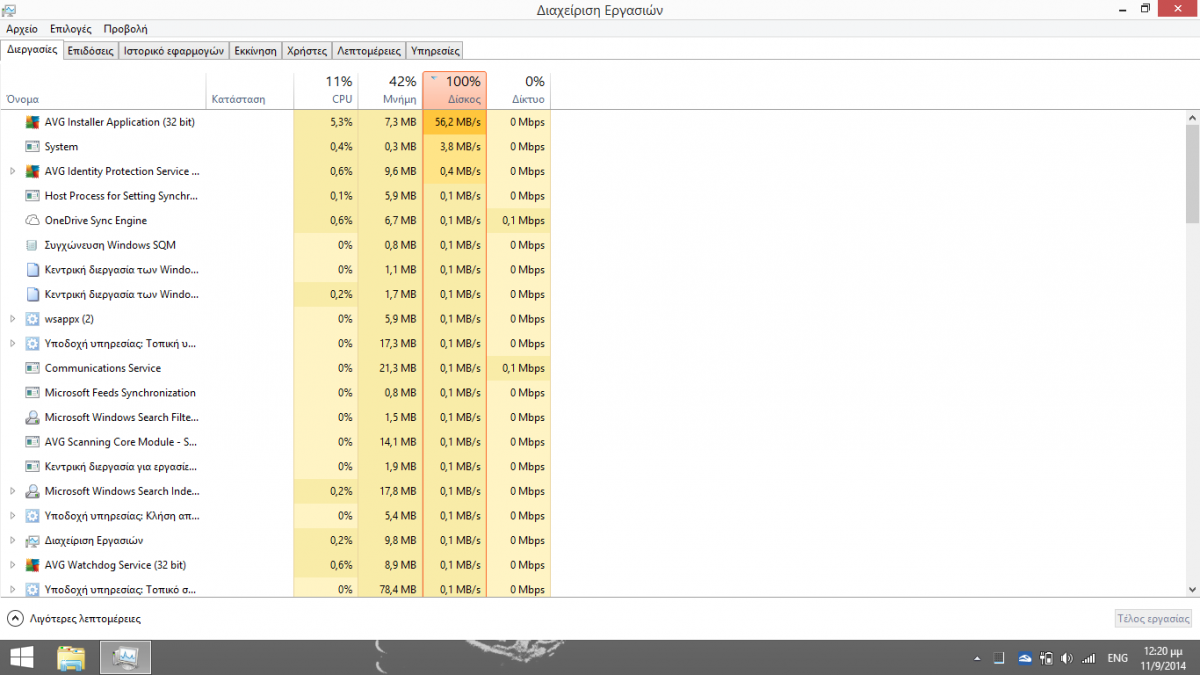The height and width of the screenshot is (675, 1200).
Task: Click the Διαχείριση Εργασιών process icon
Action: 32,540
